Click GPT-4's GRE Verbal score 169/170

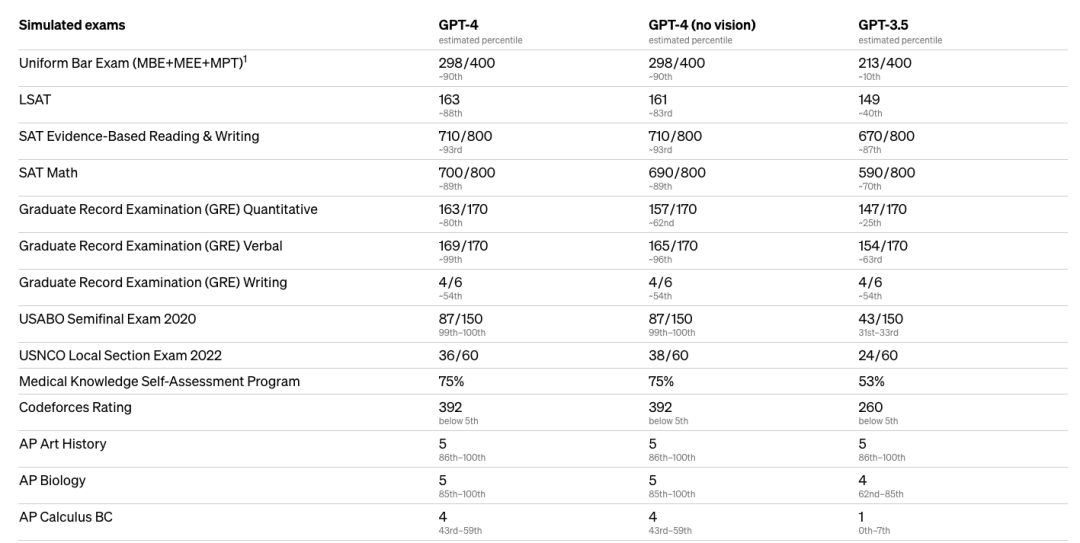467,246
